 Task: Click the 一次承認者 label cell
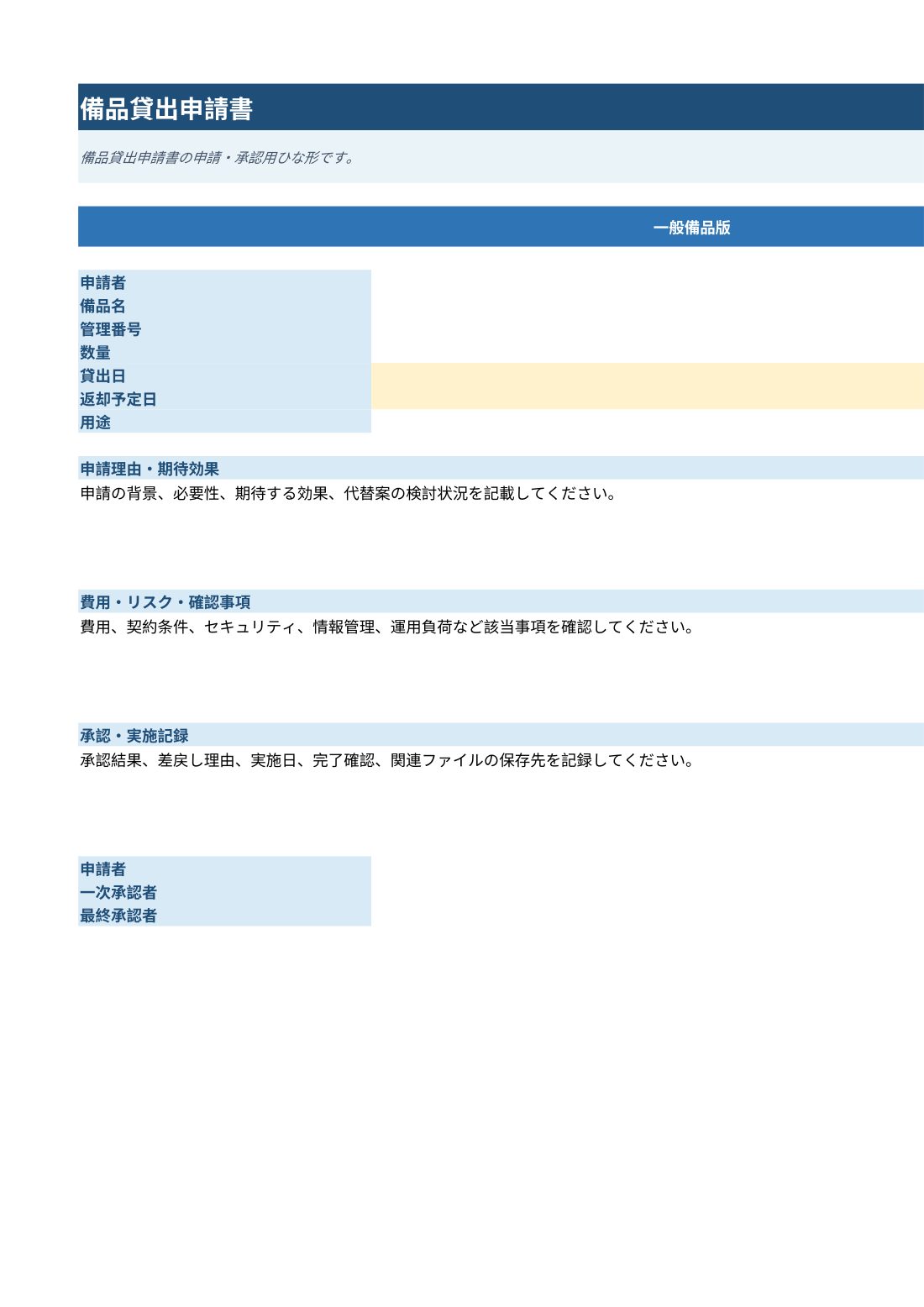[224, 892]
